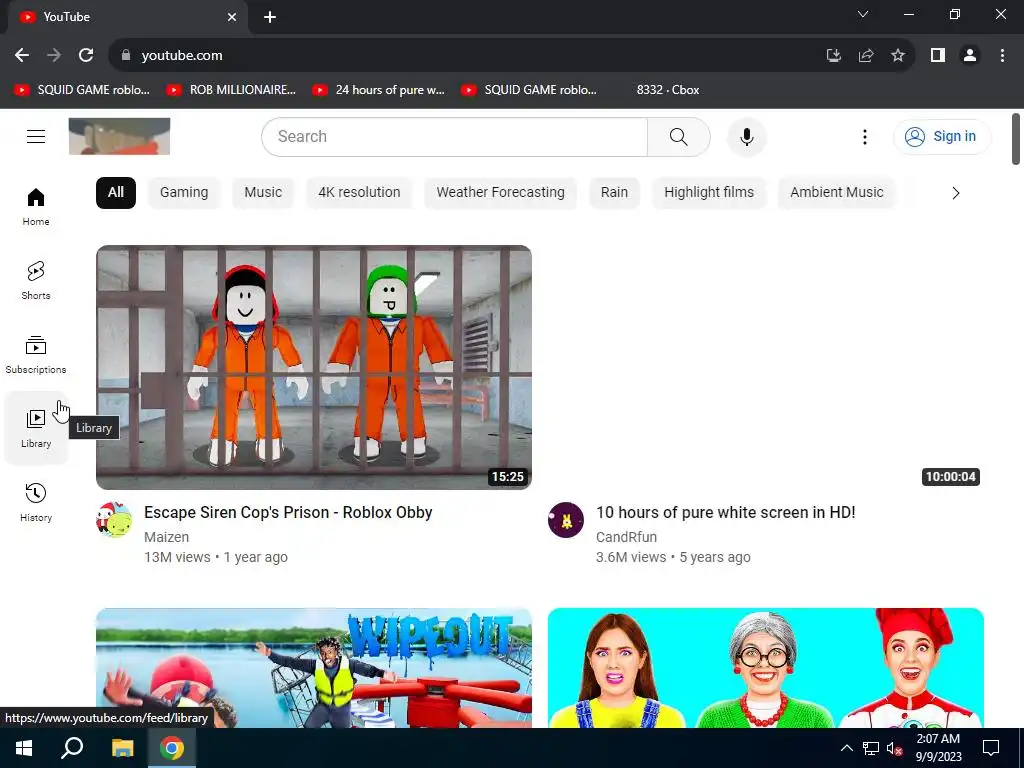The height and width of the screenshot is (768, 1024).
Task: Open Maizen channel name link
Action: coord(167,537)
